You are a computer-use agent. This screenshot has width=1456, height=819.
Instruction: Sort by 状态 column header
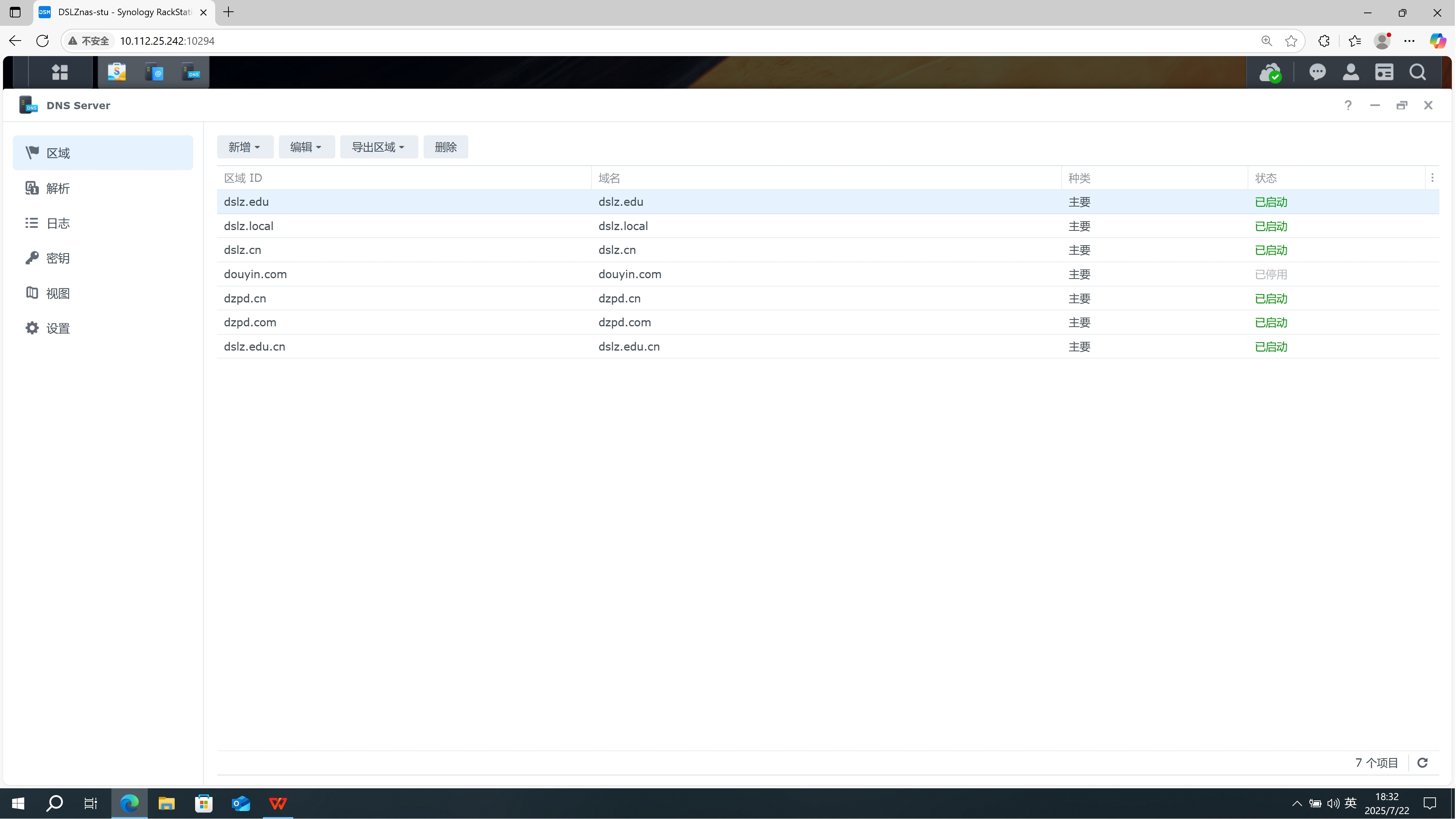pyautogui.click(x=1337, y=178)
